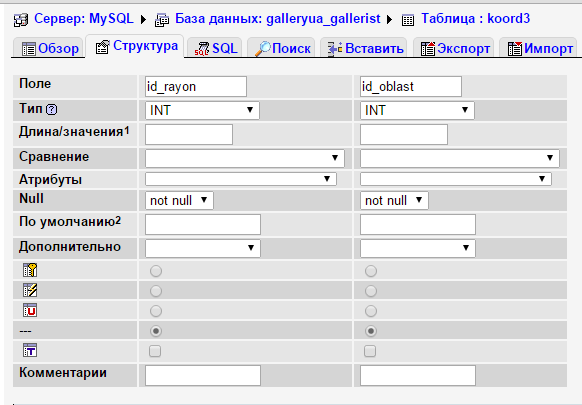Go to the Сервер: MySQL link
This screenshot has width=582, height=405.
(x=84, y=19)
